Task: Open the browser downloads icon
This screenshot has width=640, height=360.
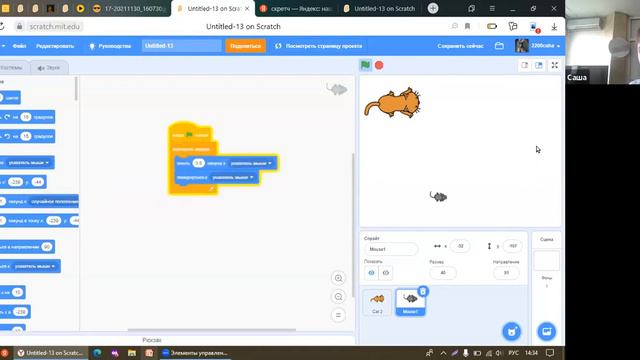Action: click(554, 27)
